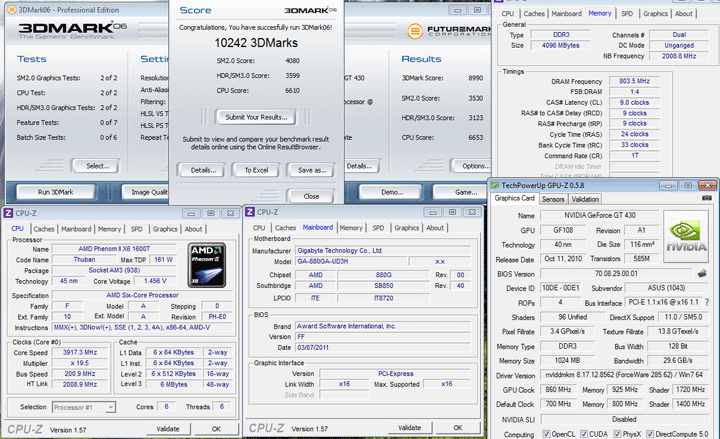
Task: Open Graphics tab in the Processor CPU-Z window
Action: click(x=165, y=229)
